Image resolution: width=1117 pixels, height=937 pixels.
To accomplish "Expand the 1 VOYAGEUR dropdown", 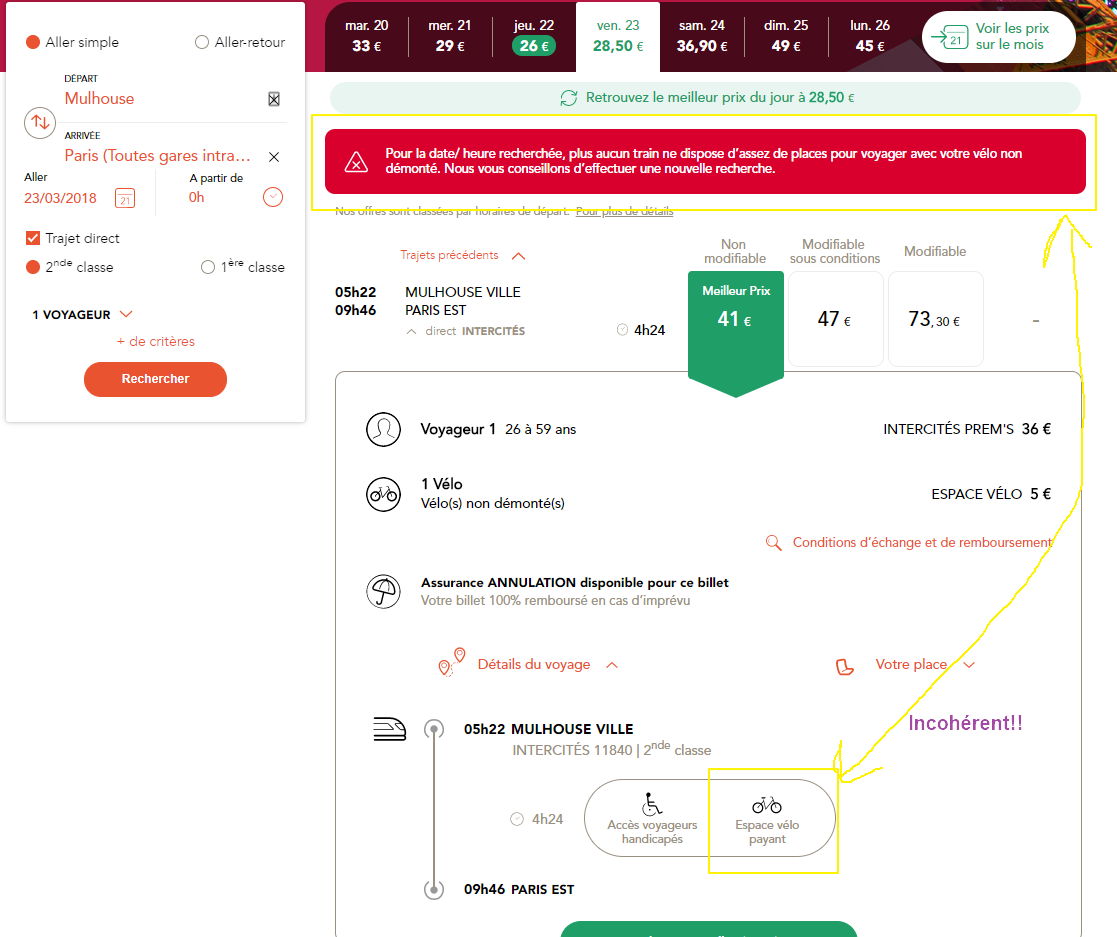I will (x=83, y=314).
